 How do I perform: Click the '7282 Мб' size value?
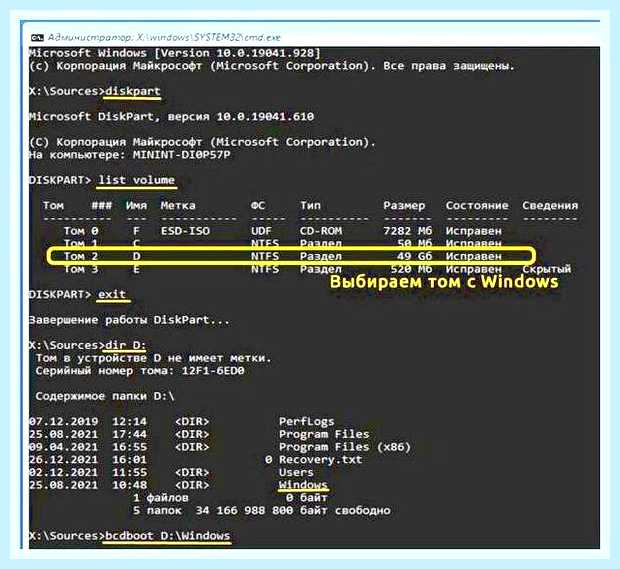pyautogui.click(x=408, y=231)
